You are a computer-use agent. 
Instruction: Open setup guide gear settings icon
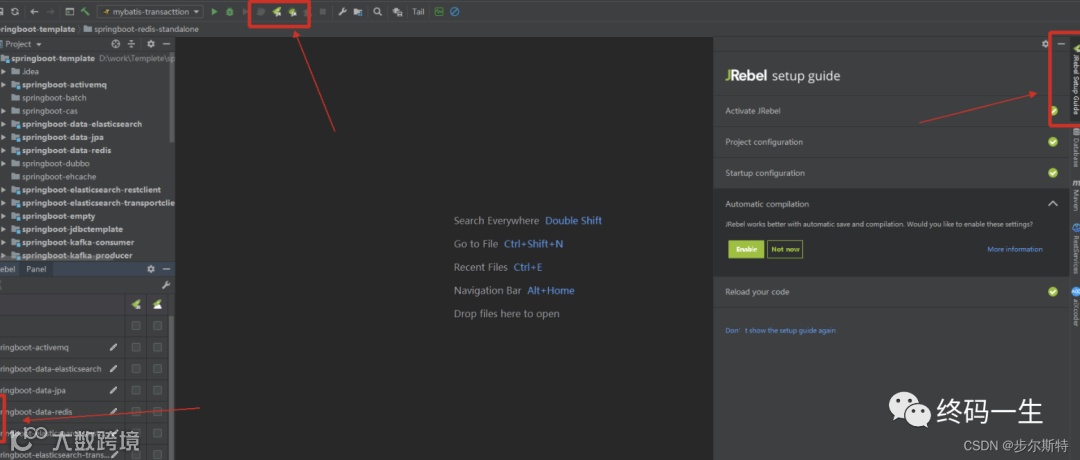(1045, 43)
